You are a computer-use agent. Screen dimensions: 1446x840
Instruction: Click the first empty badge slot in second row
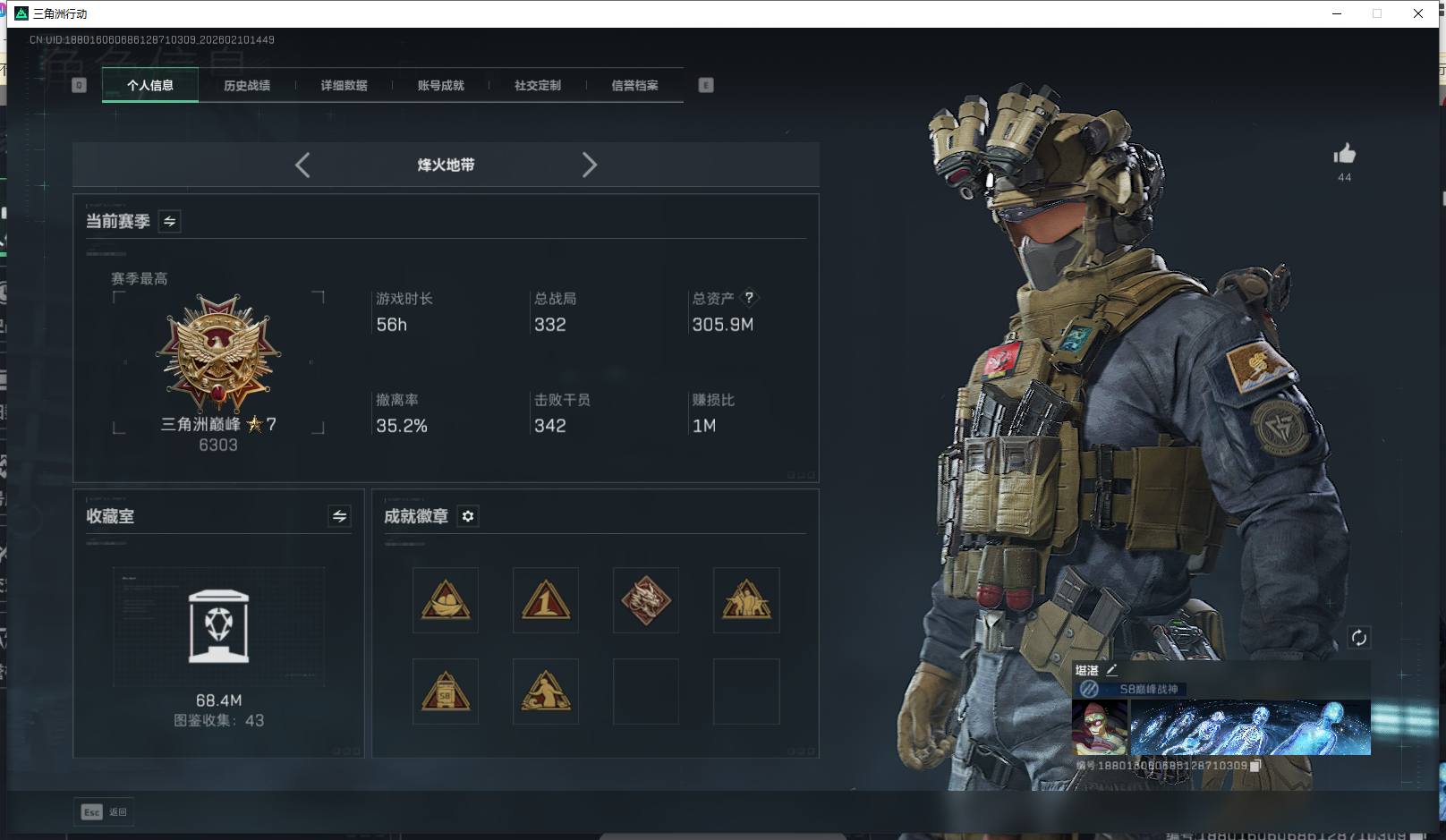coord(646,692)
